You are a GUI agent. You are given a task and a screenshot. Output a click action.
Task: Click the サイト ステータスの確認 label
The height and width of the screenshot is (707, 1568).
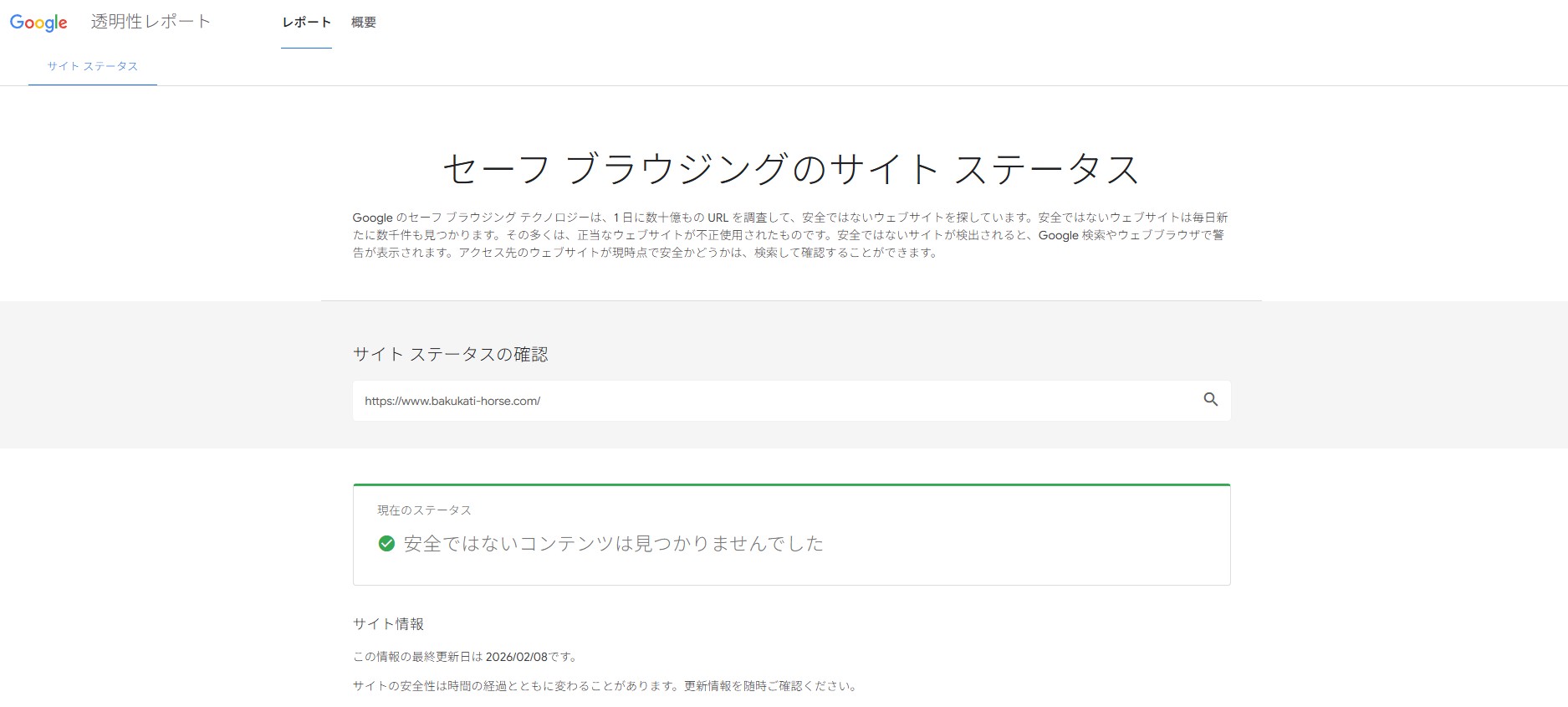tap(450, 355)
